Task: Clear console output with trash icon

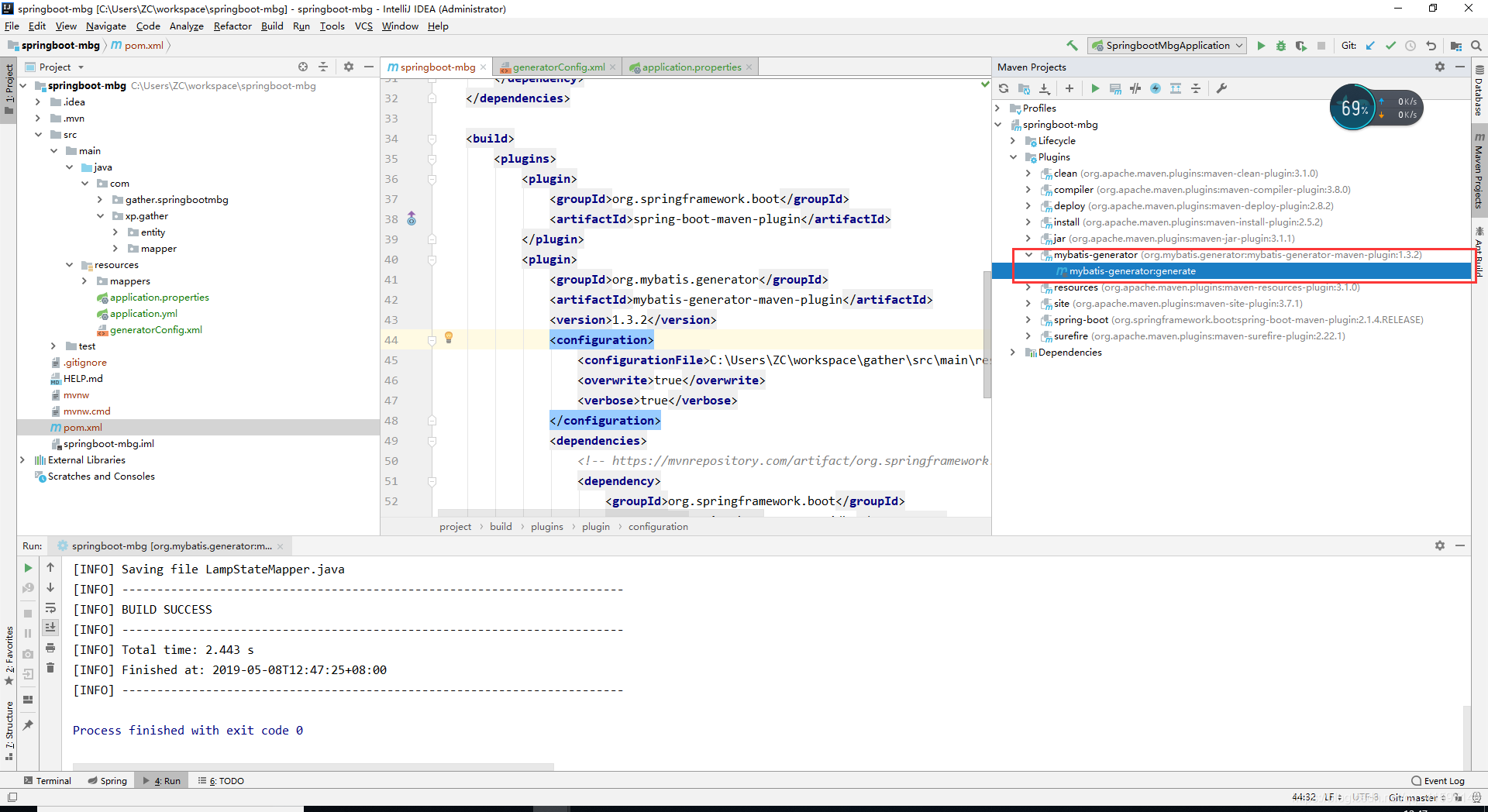Action: click(50, 668)
